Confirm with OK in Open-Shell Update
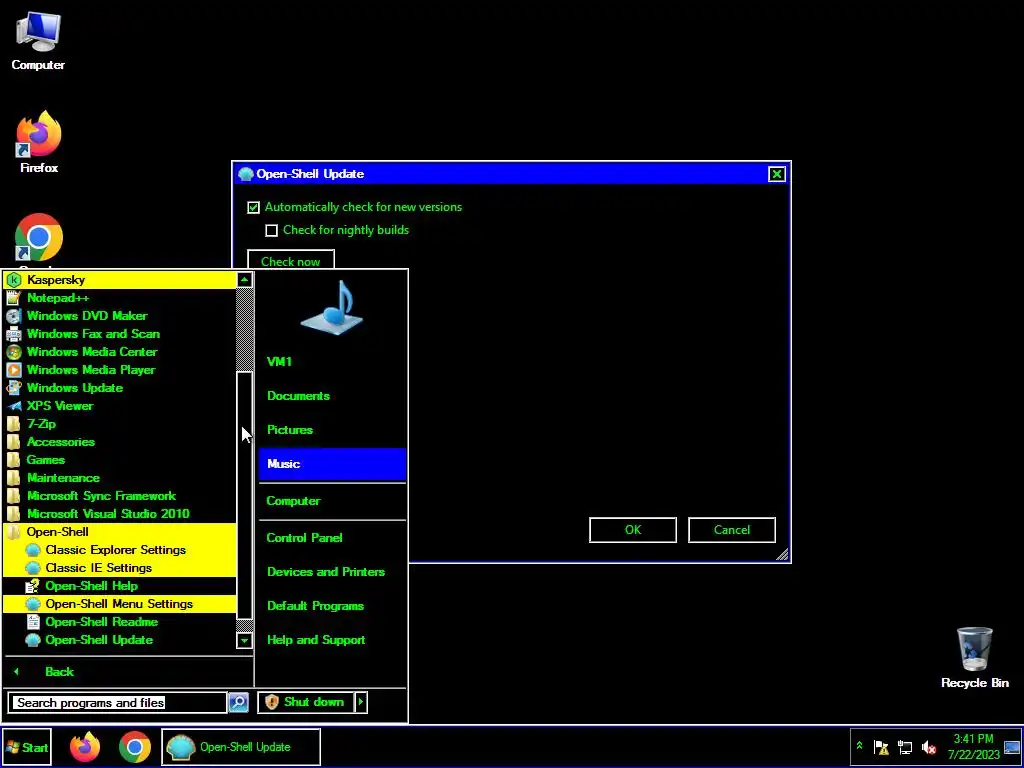Viewport: 1024px width, 768px height. [633, 530]
